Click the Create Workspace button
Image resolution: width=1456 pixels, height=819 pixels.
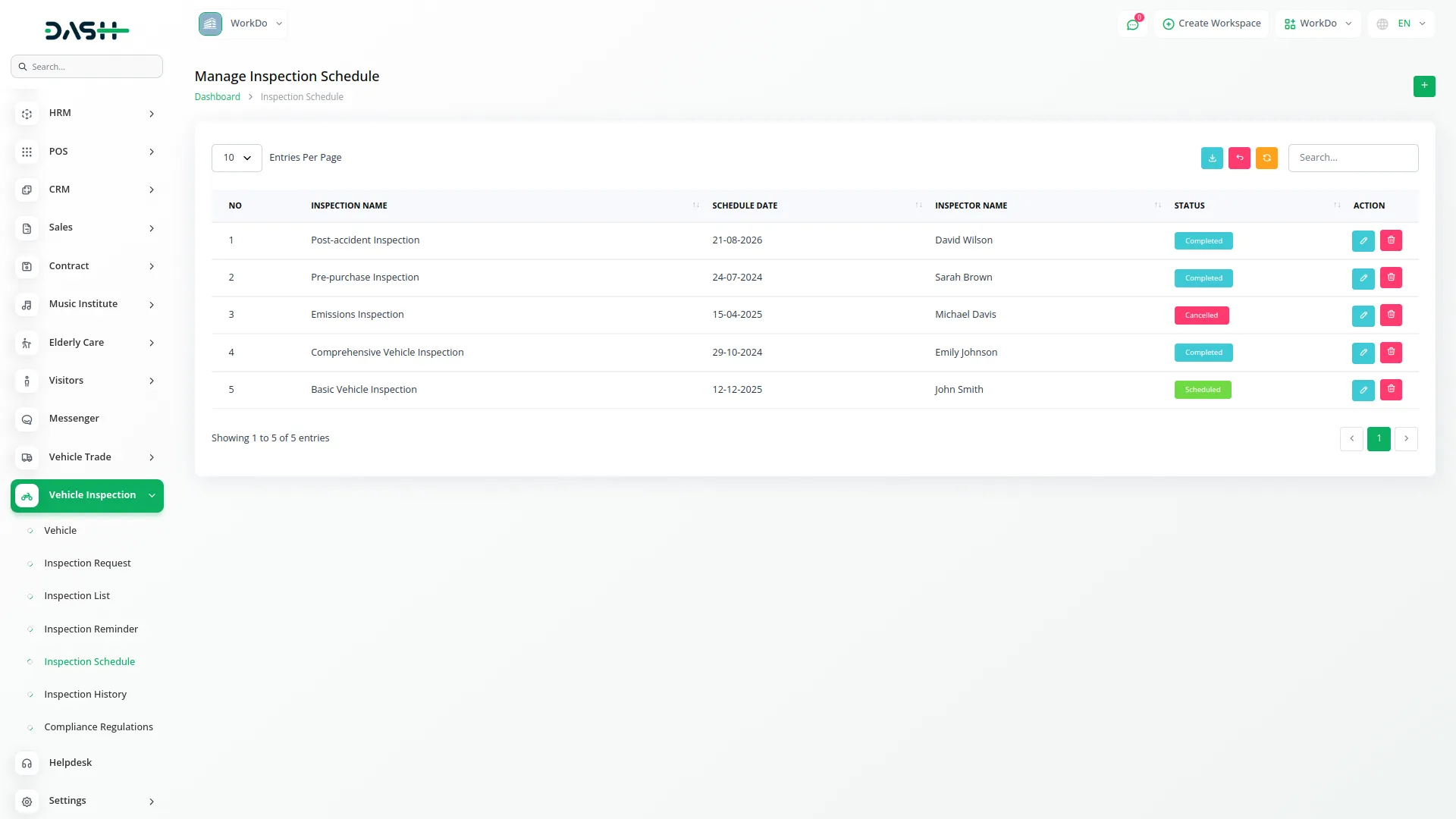[x=1211, y=24]
